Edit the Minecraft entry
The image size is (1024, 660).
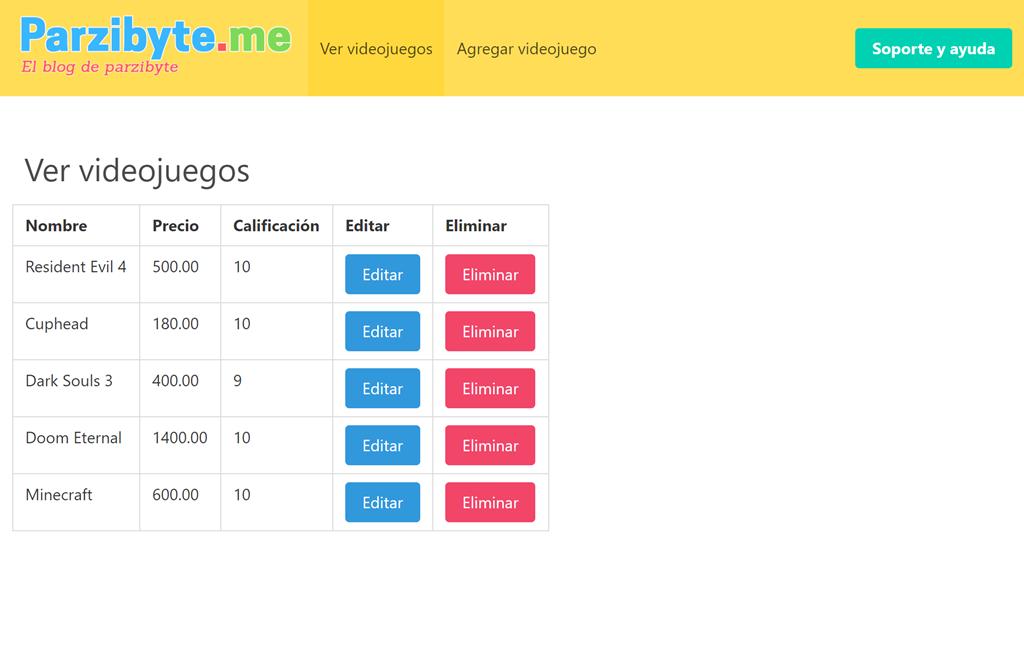pyautogui.click(x=383, y=502)
